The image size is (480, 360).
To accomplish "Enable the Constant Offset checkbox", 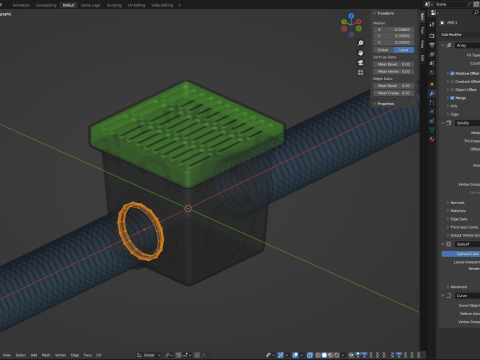I will (452, 82).
